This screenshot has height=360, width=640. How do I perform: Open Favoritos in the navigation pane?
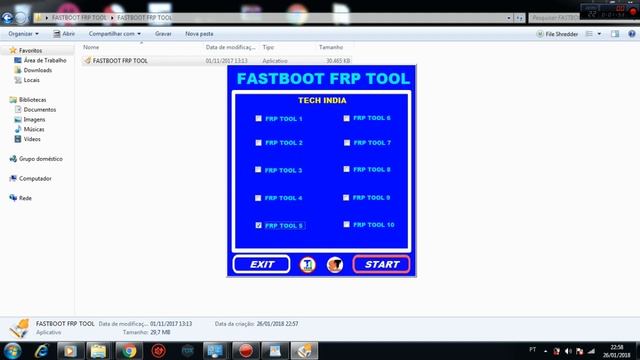click(26, 51)
